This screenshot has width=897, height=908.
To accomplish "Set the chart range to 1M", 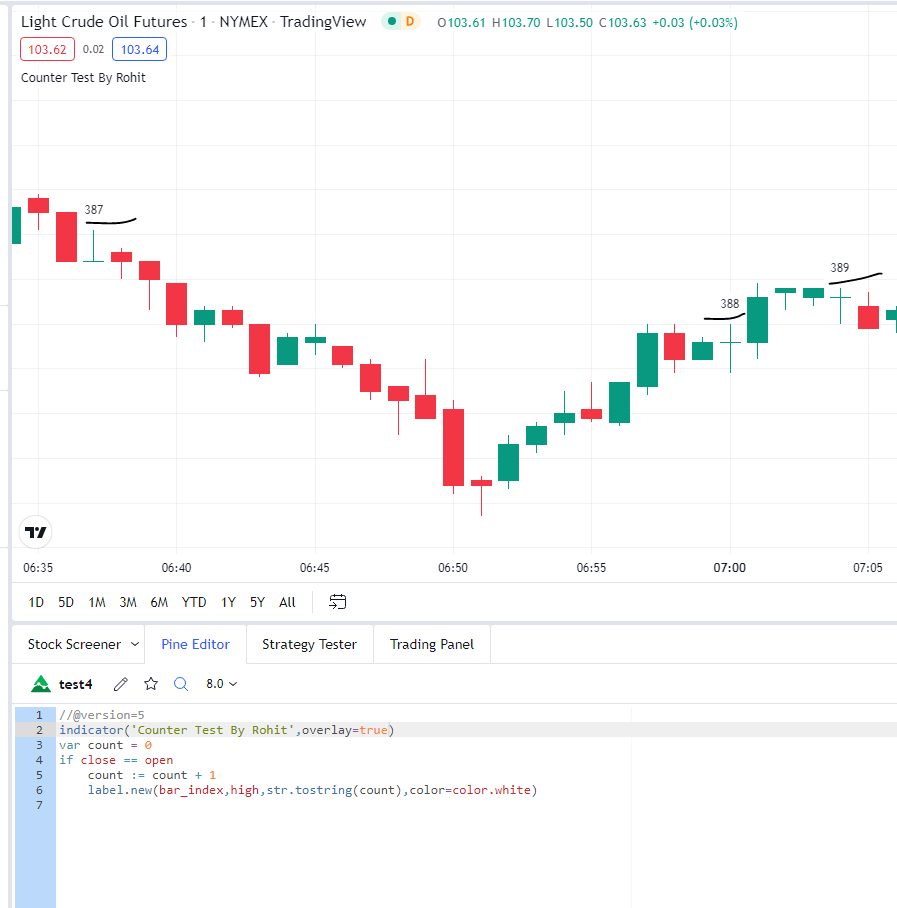I will point(97,602).
